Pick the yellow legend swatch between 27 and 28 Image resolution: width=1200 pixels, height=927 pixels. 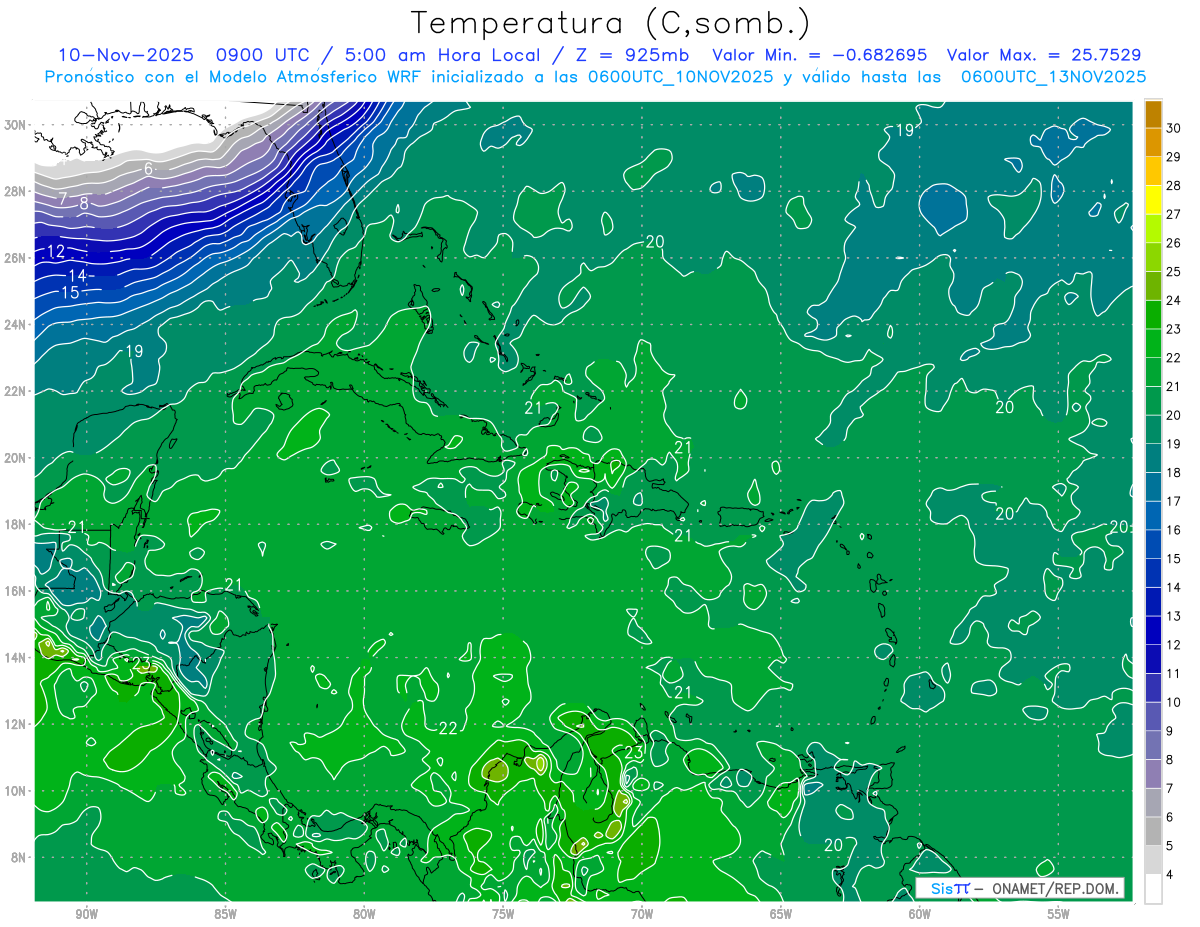[1153, 200]
